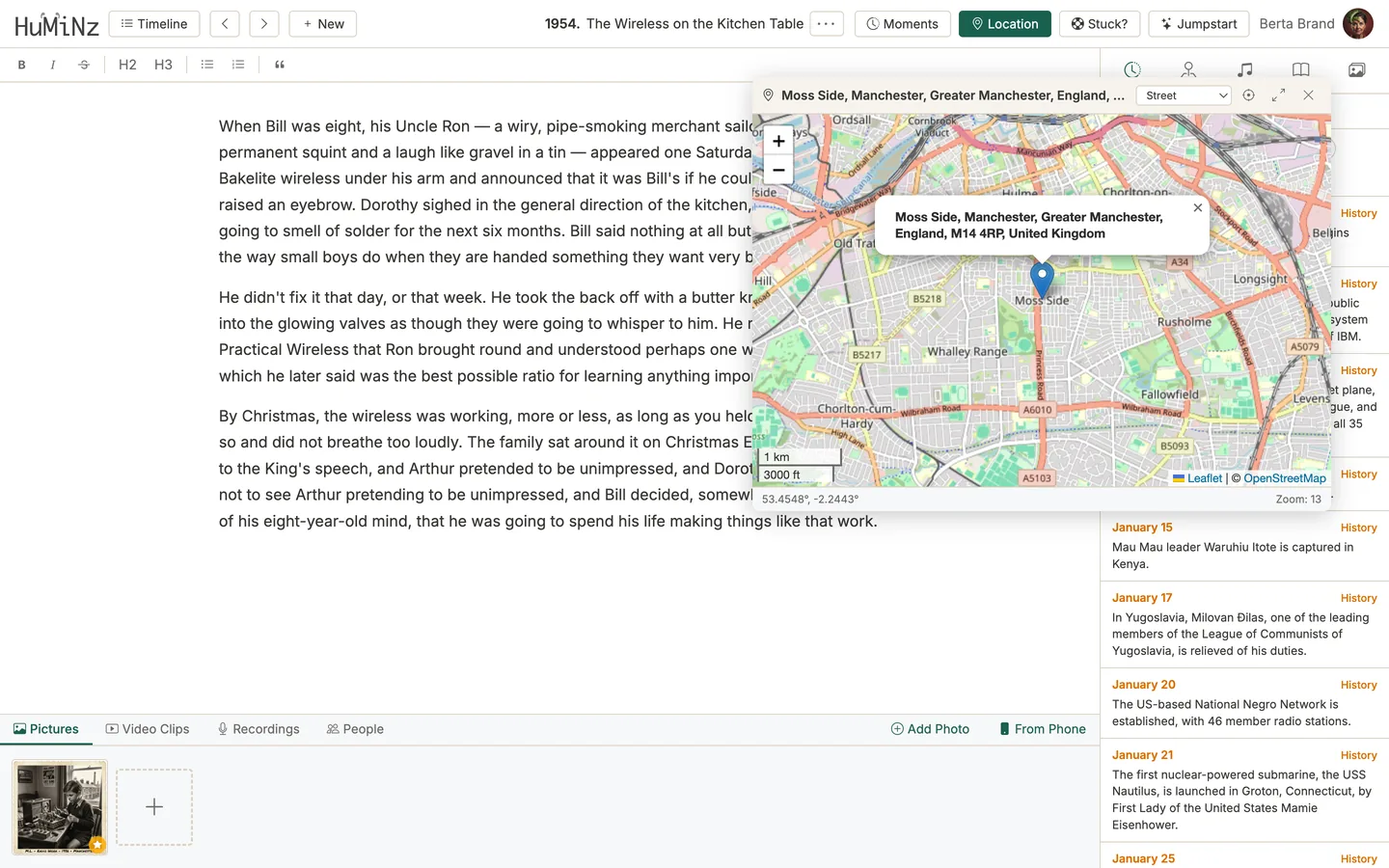The width and height of the screenshot is (1389, 868).
Task: Open the Moments panel
Action: pos(903,24)
